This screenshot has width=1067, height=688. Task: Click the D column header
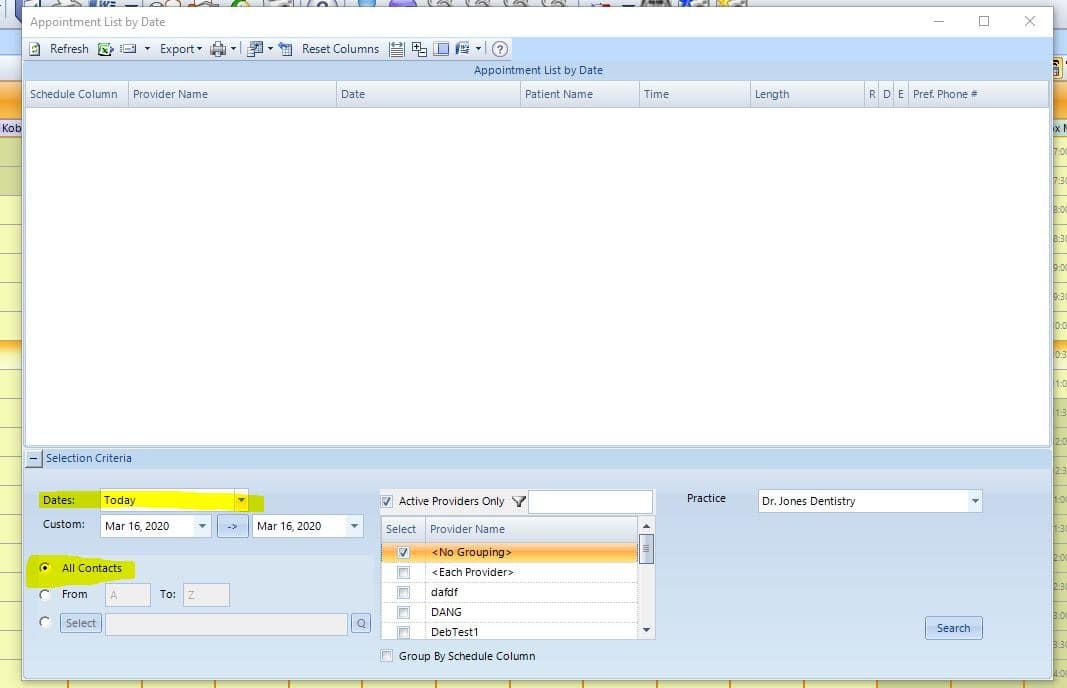(887, 94)
